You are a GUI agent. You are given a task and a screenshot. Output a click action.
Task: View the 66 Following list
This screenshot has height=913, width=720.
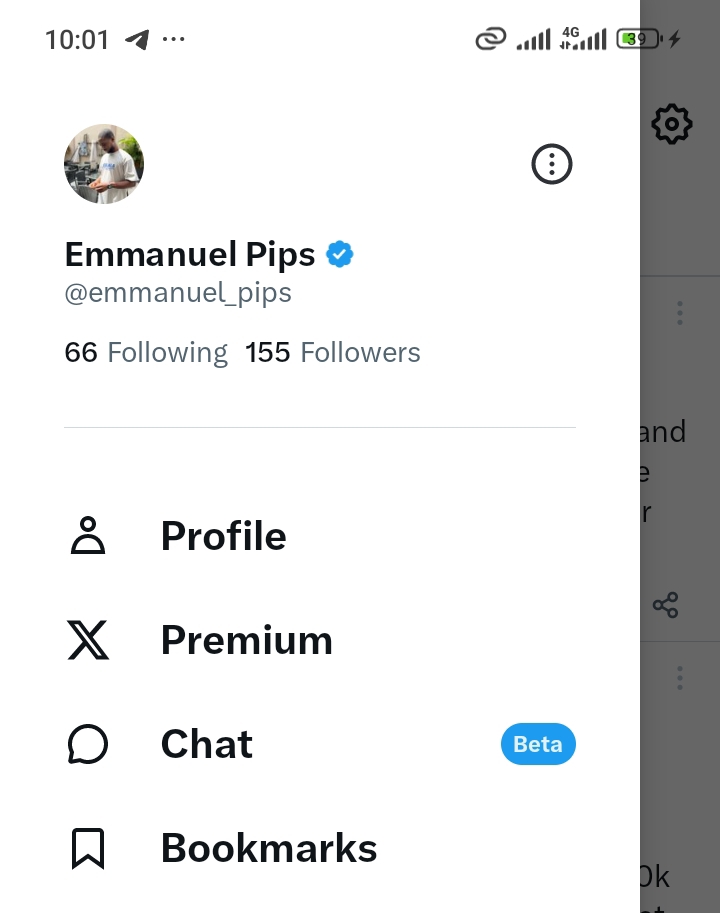pos(146,353)
